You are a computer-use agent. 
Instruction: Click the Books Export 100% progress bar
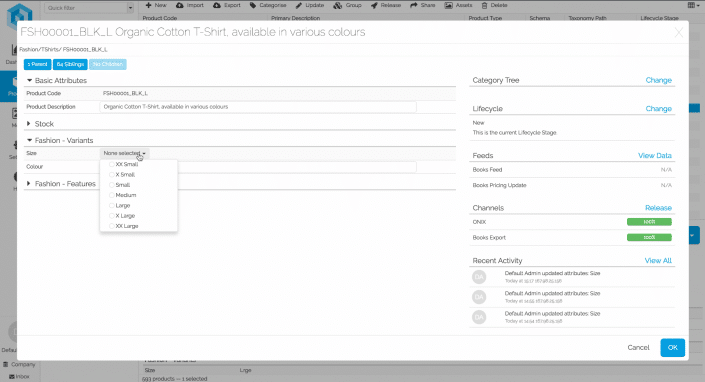pos(649,237)
